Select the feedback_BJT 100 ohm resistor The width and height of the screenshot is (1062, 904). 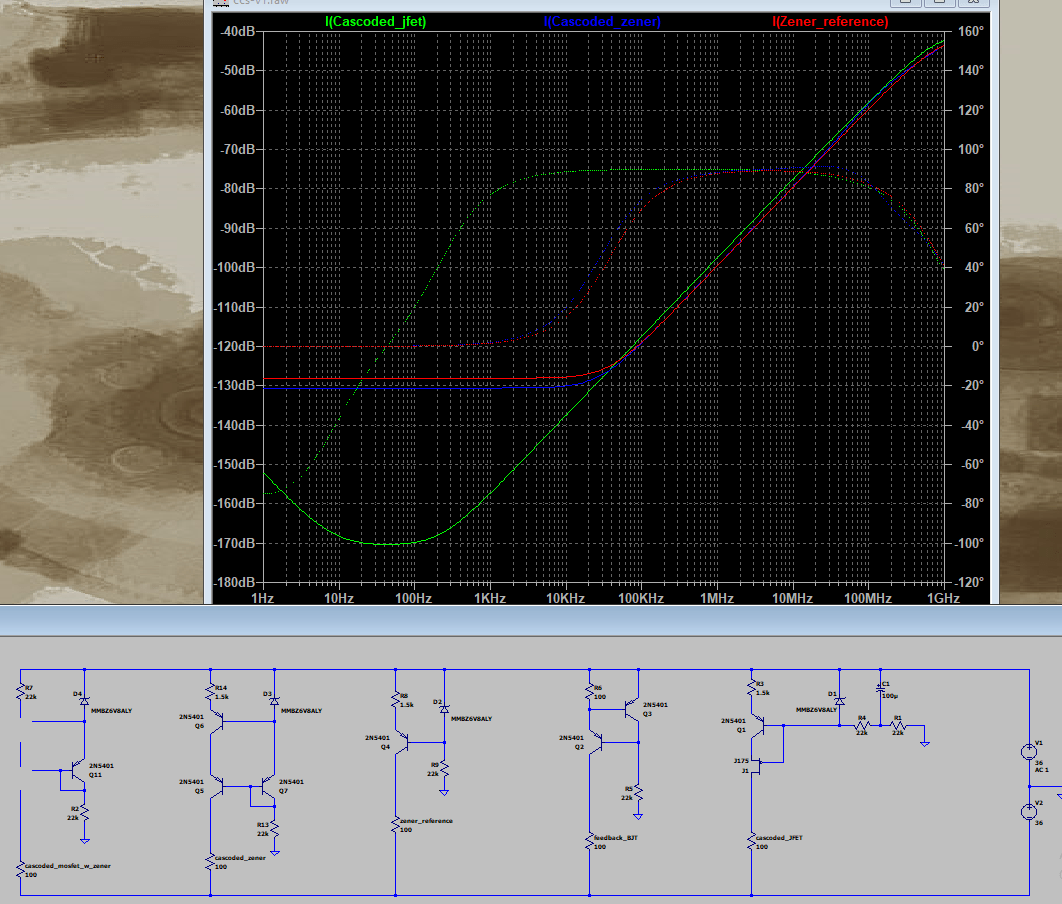click(589, 842)
